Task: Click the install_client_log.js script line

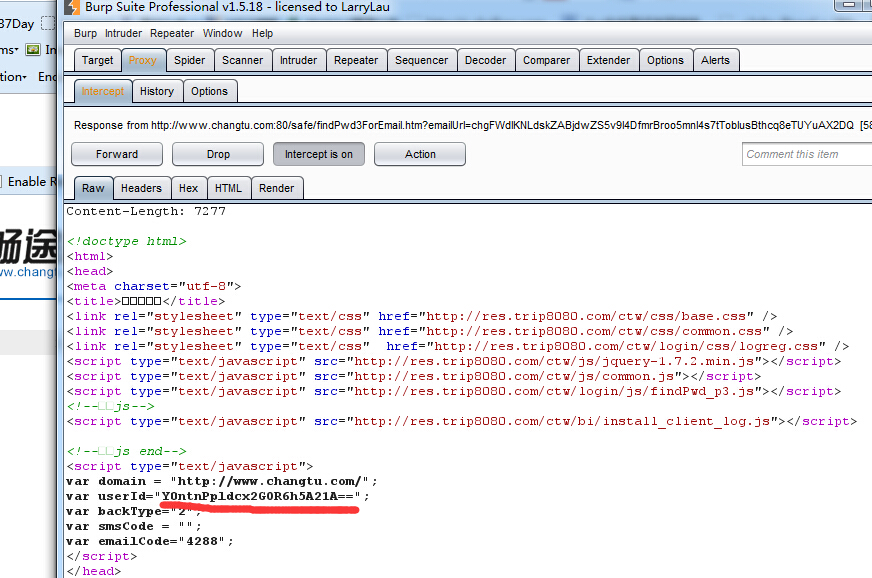Action: pos(462,422)
